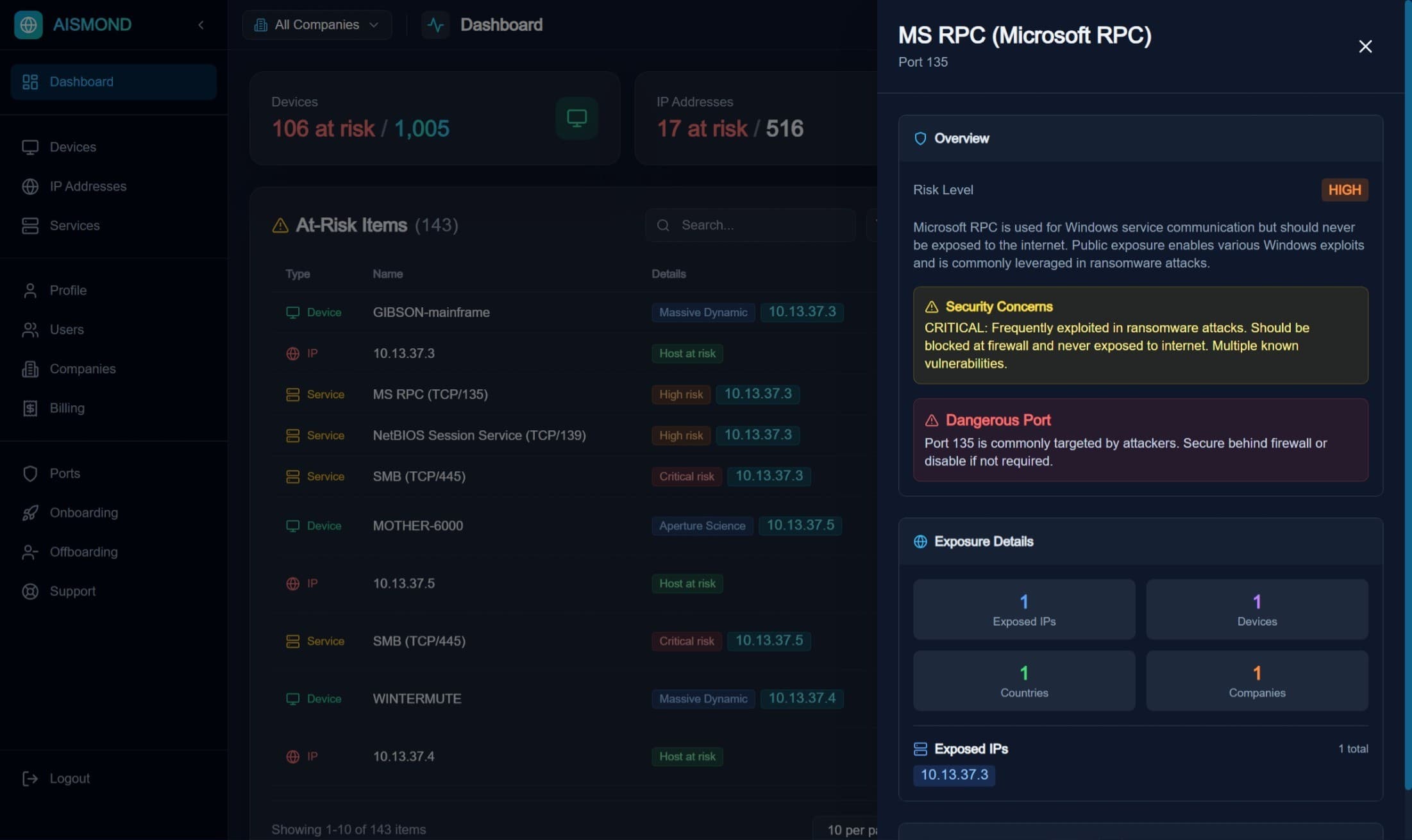This screenshot has height=840, width=1412.
Task: Click the Overview shield icon in side panel
Action: click(921, 138)
